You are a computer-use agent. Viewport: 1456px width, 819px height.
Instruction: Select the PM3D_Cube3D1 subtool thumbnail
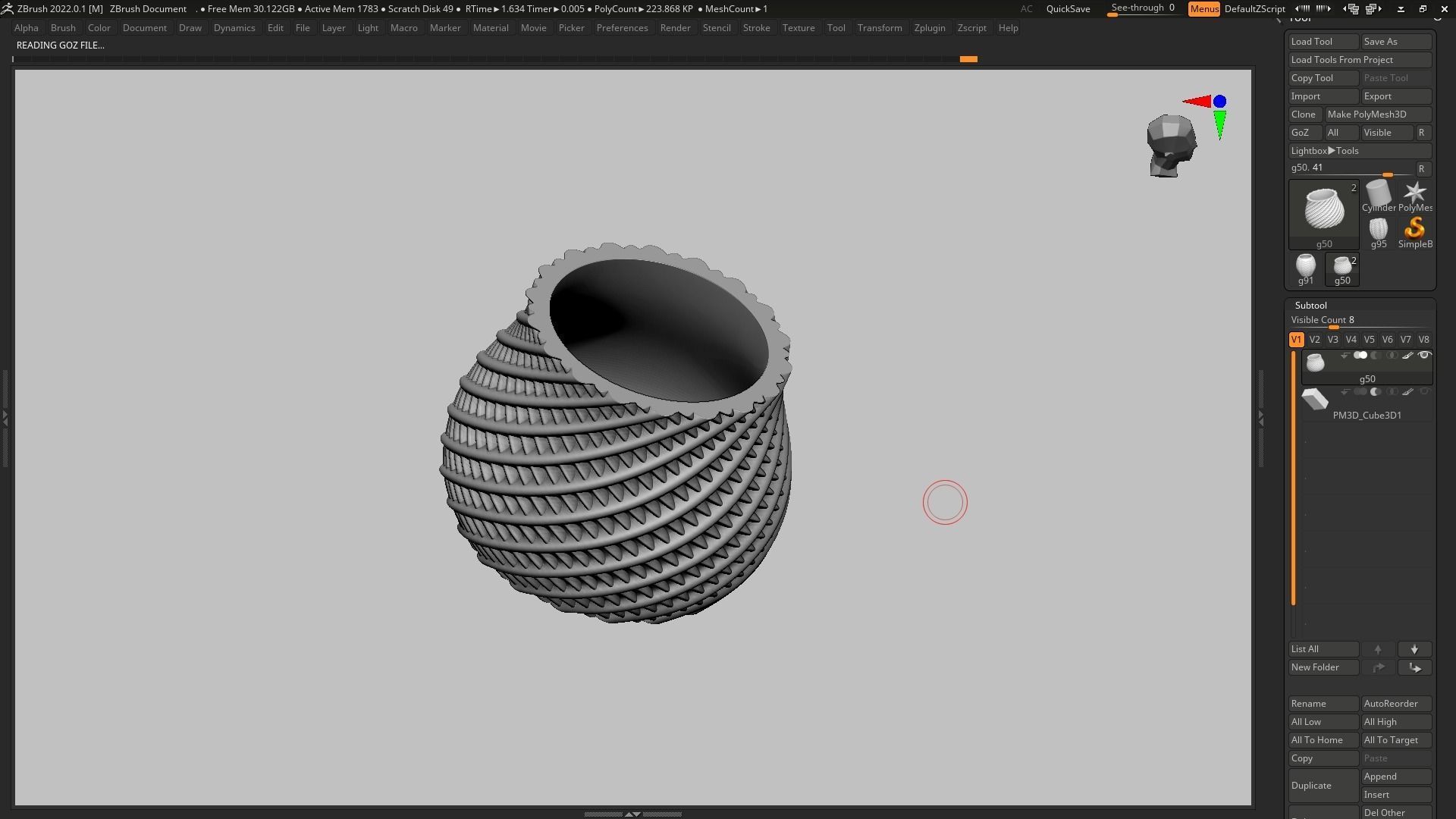pyautogui.click(x=1316, y=400)
